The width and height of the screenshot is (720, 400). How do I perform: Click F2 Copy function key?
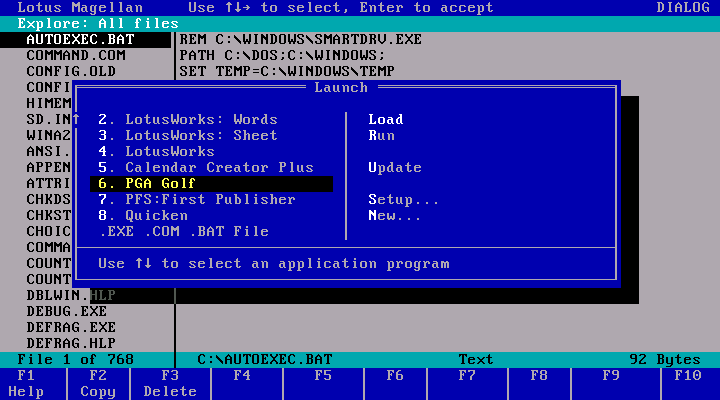(x=98, y=384)
